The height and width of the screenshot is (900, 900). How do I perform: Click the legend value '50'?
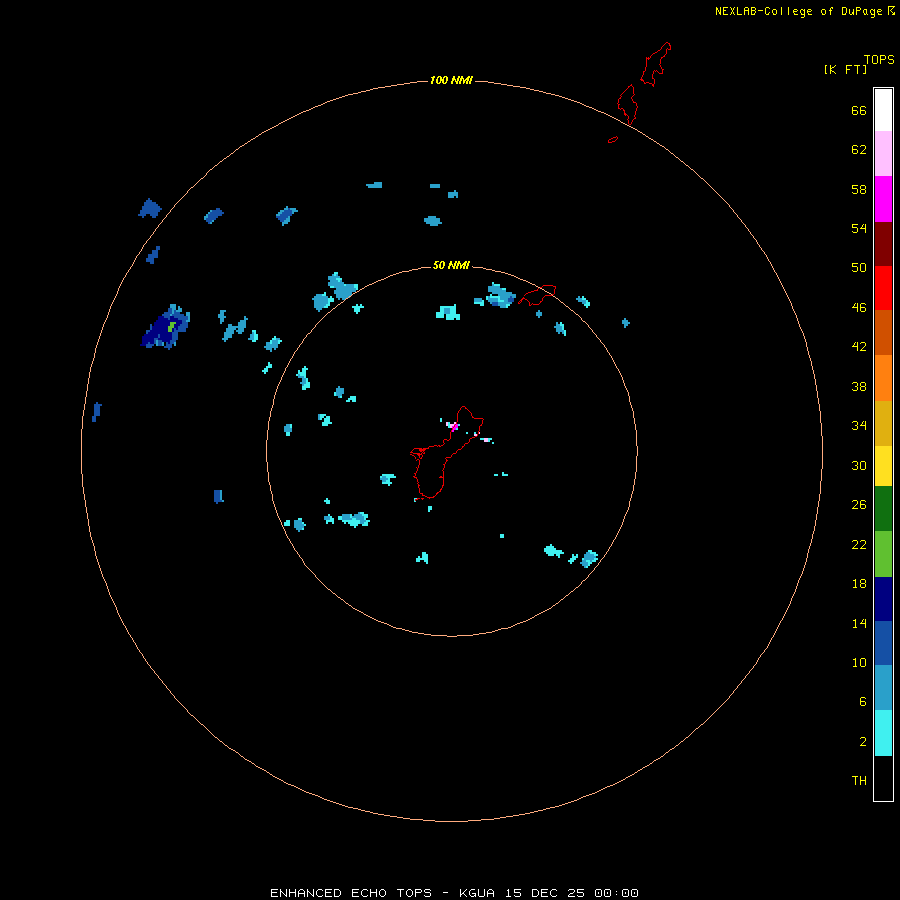coord(859,268)
